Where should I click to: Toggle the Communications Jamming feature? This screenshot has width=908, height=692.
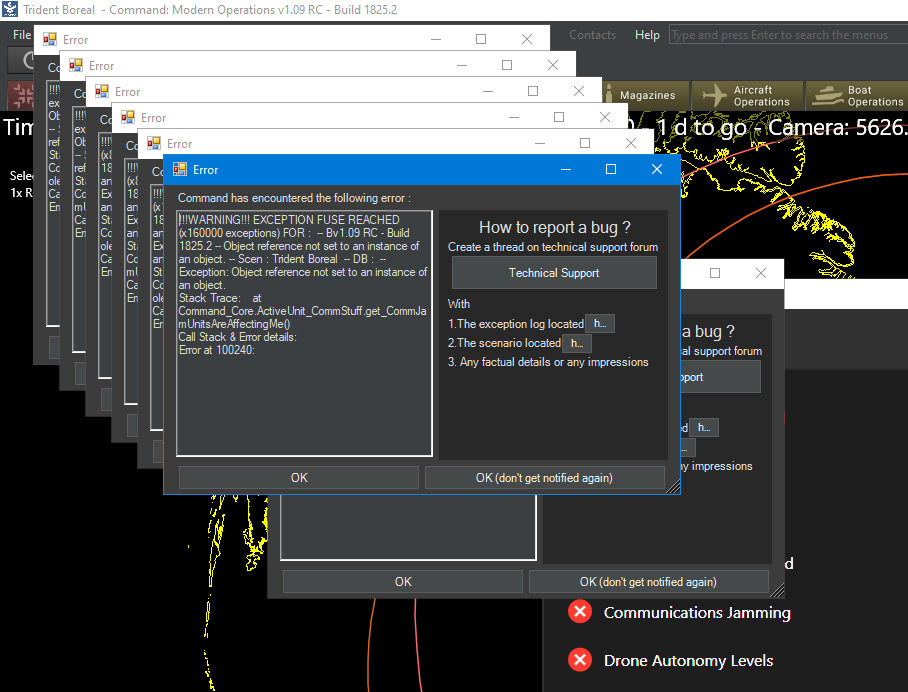click(x=580, y=612)
